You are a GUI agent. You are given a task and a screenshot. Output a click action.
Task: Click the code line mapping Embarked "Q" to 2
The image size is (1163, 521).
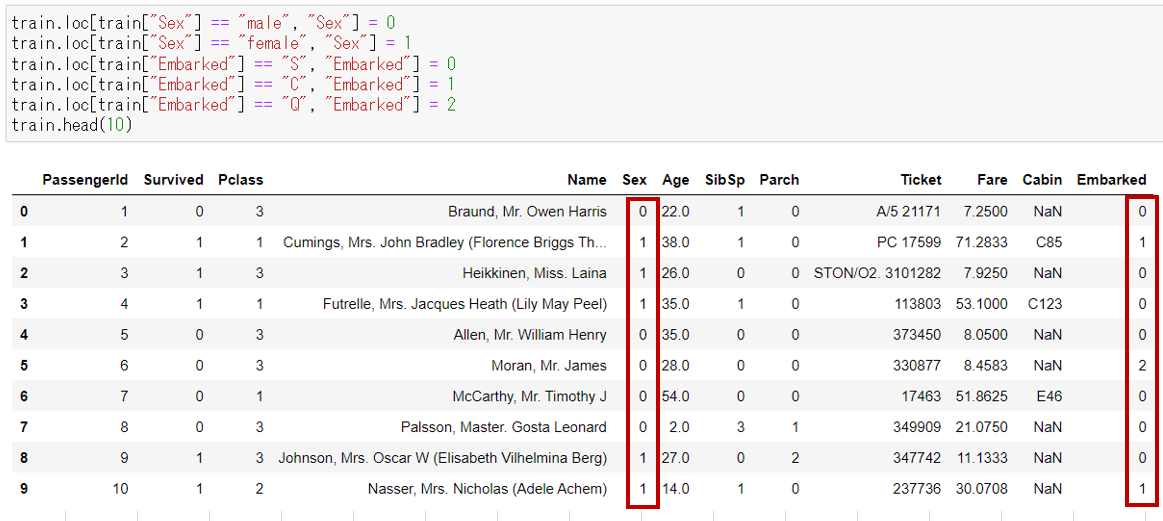coord(233,105)
